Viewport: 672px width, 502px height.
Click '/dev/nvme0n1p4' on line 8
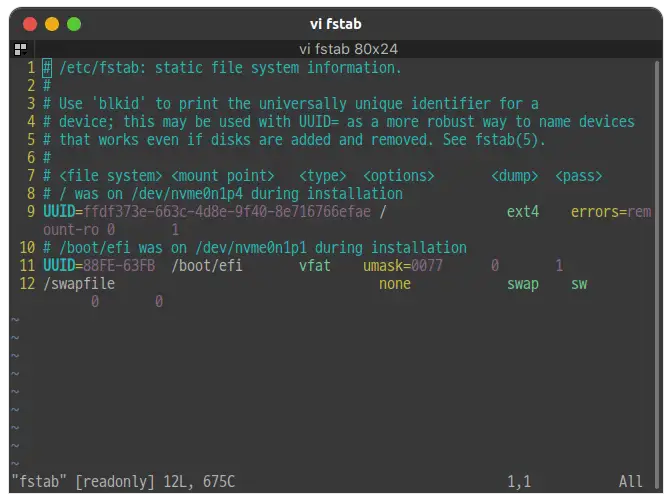(187, 194)
